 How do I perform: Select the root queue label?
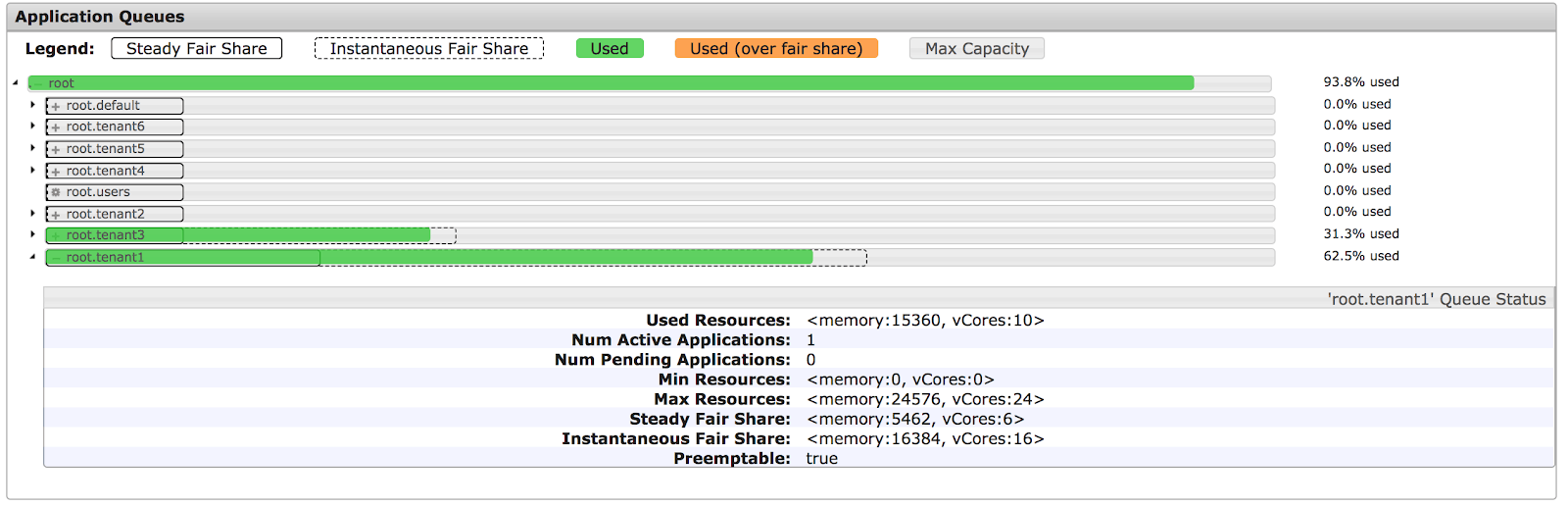61,83
